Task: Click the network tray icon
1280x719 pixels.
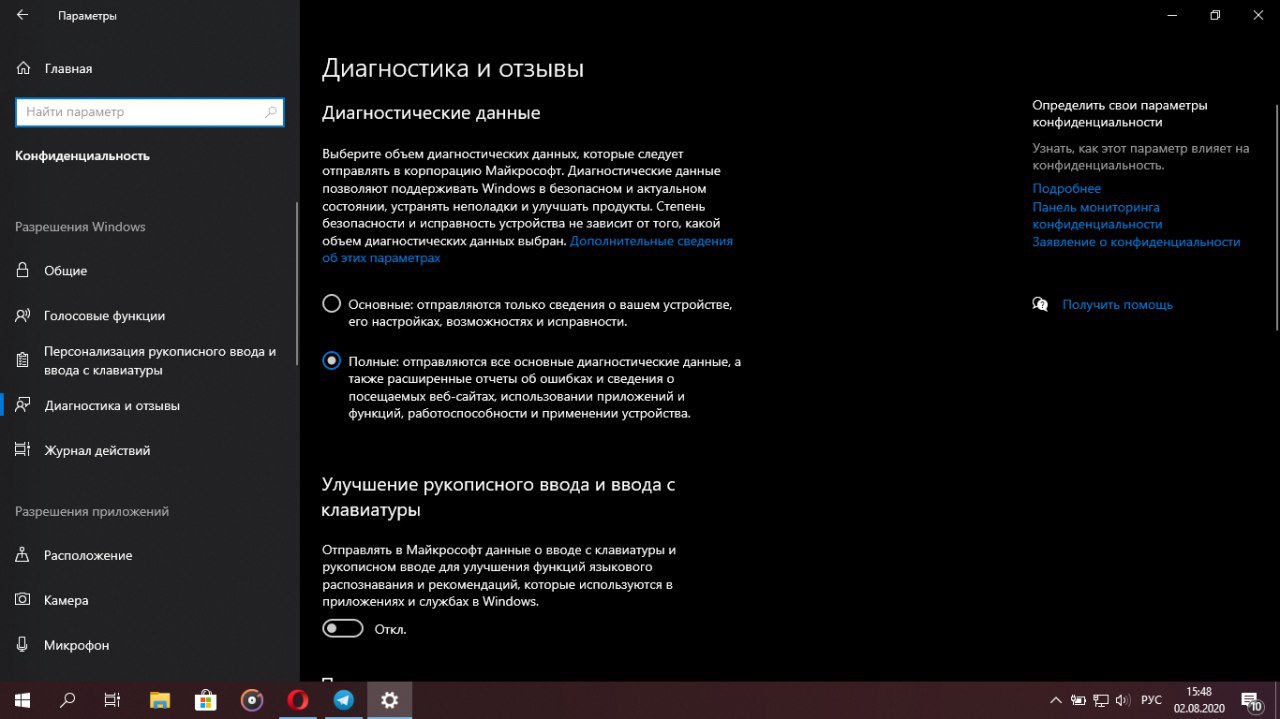Action: point(1101,700)
